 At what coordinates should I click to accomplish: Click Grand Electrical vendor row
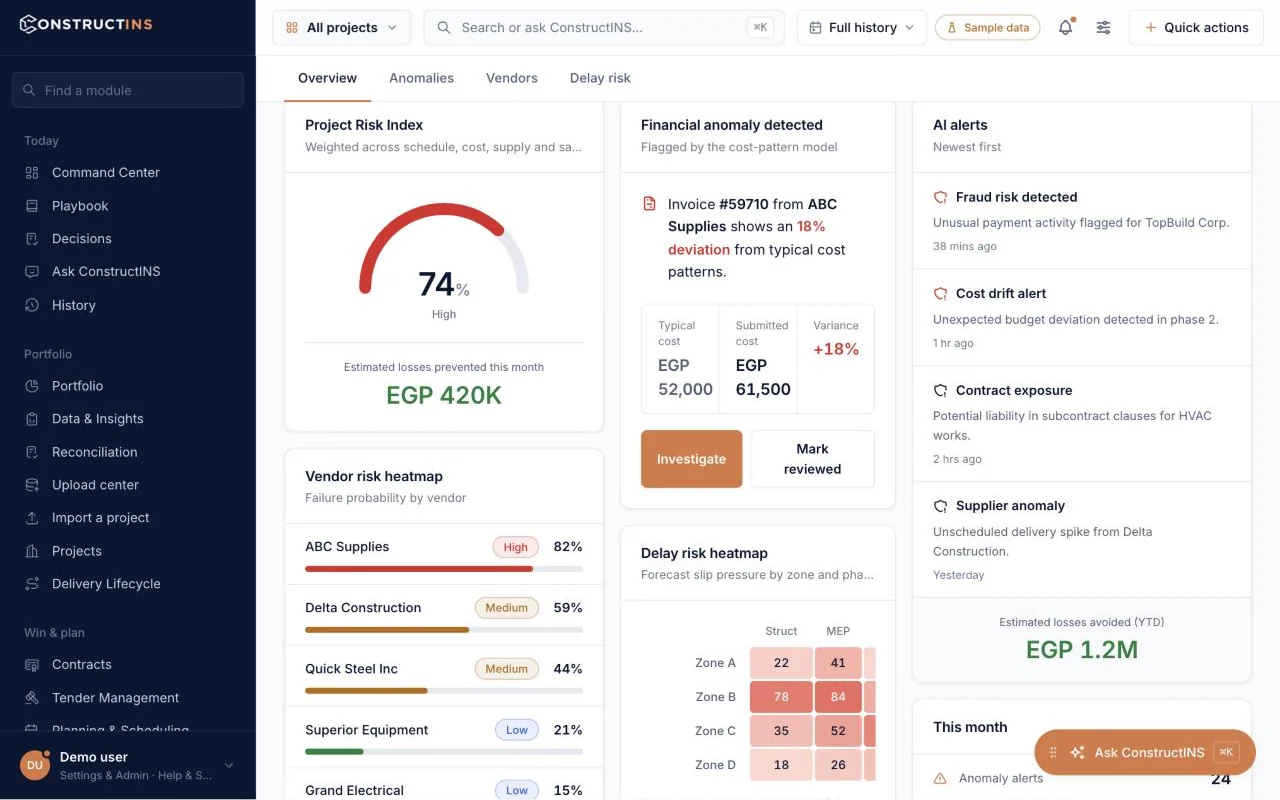pyautogui.click(x=444, y=784)
